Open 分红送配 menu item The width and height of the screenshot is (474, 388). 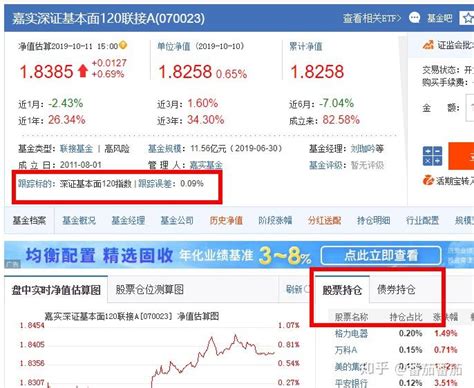point(324,220)
